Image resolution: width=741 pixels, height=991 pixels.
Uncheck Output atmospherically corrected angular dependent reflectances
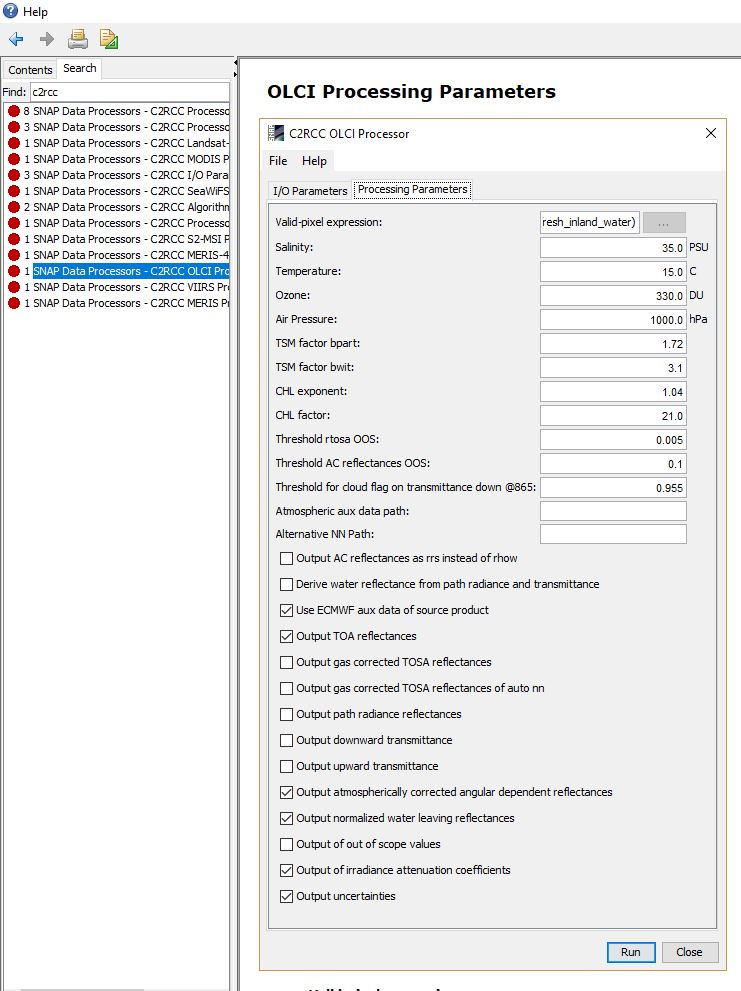tap(286, 792)
